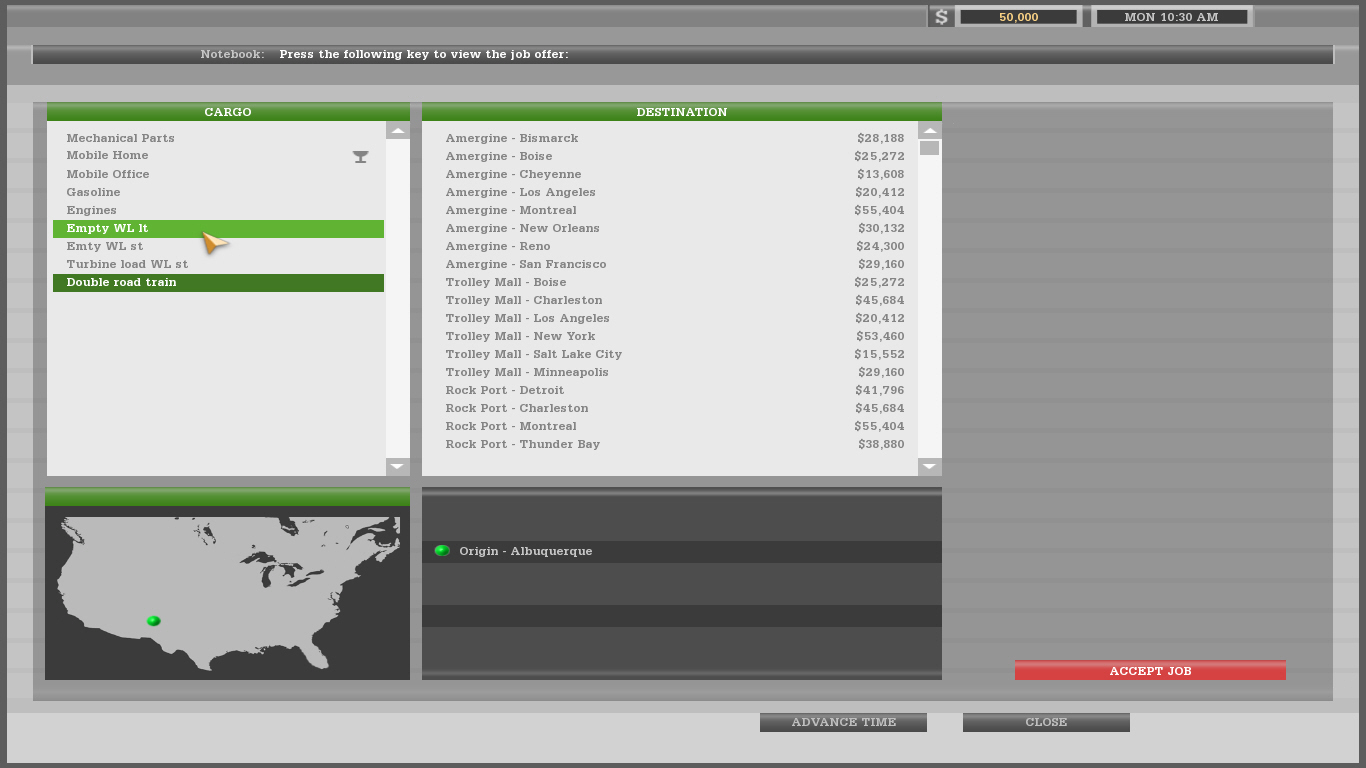Image resolution: width=1366 pixels, height=768 pixels.
Task: Click the dollar sign money icon
Action: (940, 17)
